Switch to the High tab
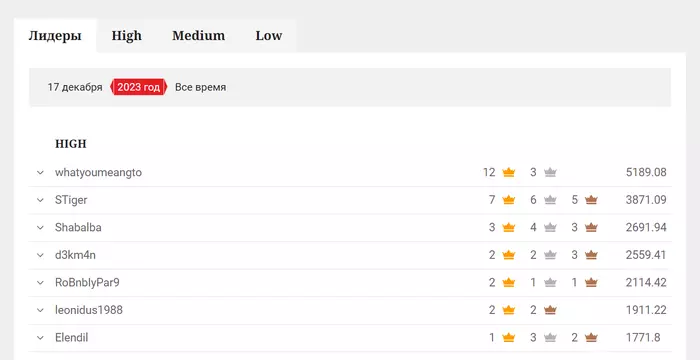 coord(126,36)
